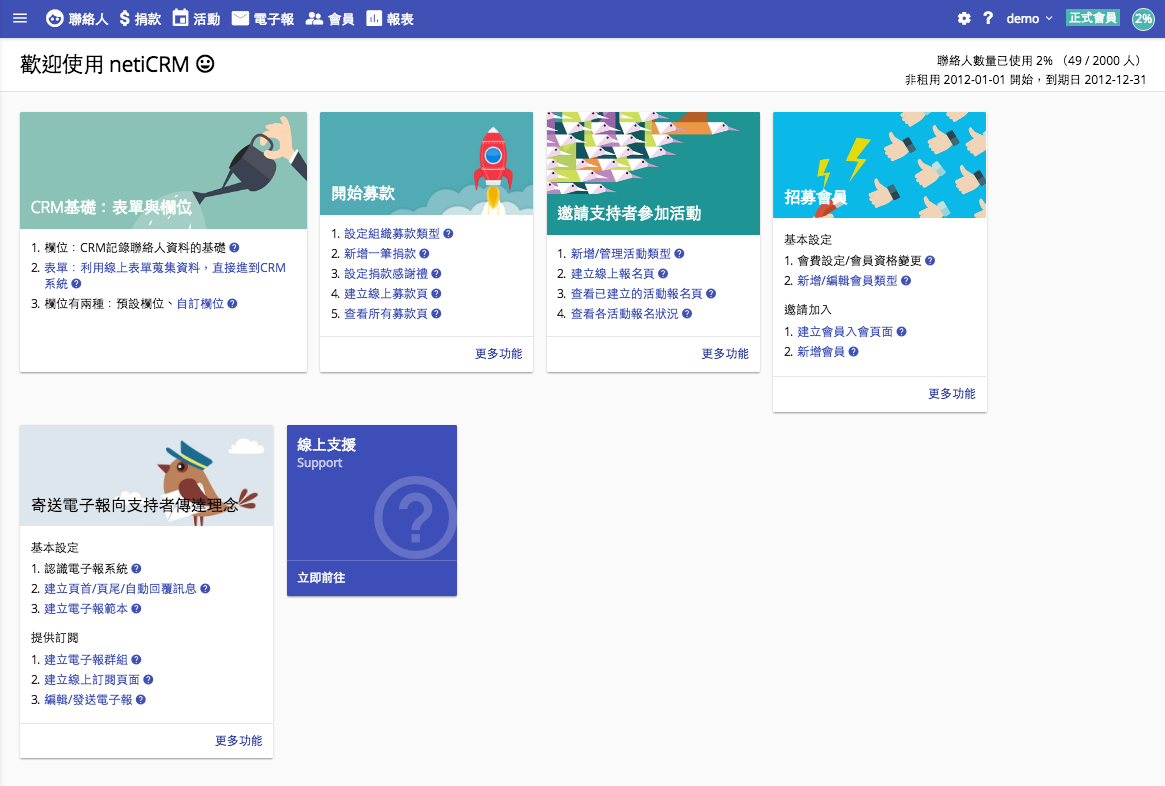Click help icon beside 新增會員
Viewport: 1165px width, 786px height.
[x=854, y=352]
